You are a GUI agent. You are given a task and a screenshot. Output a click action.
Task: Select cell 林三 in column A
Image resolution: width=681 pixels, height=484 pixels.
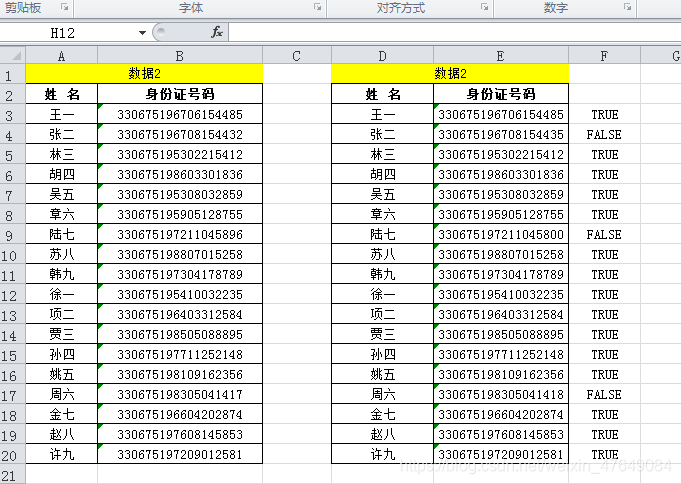coord(62,154)
